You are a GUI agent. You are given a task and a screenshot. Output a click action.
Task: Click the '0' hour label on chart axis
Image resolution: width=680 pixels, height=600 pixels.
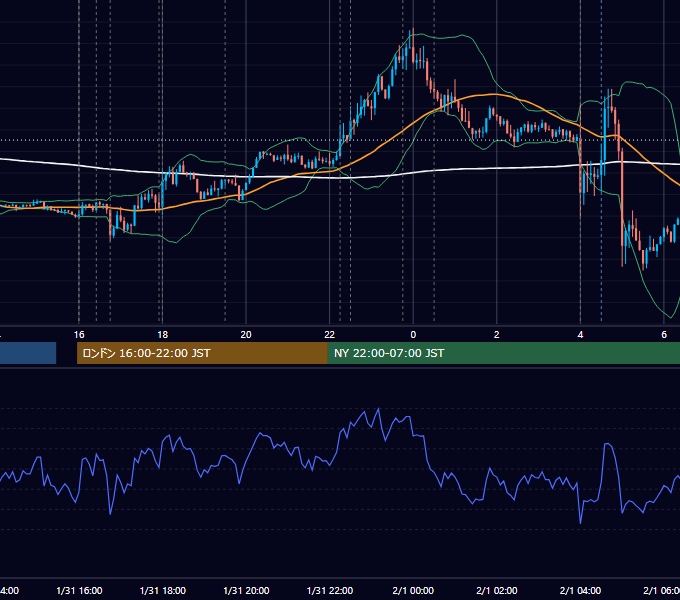tap(413, 335)
